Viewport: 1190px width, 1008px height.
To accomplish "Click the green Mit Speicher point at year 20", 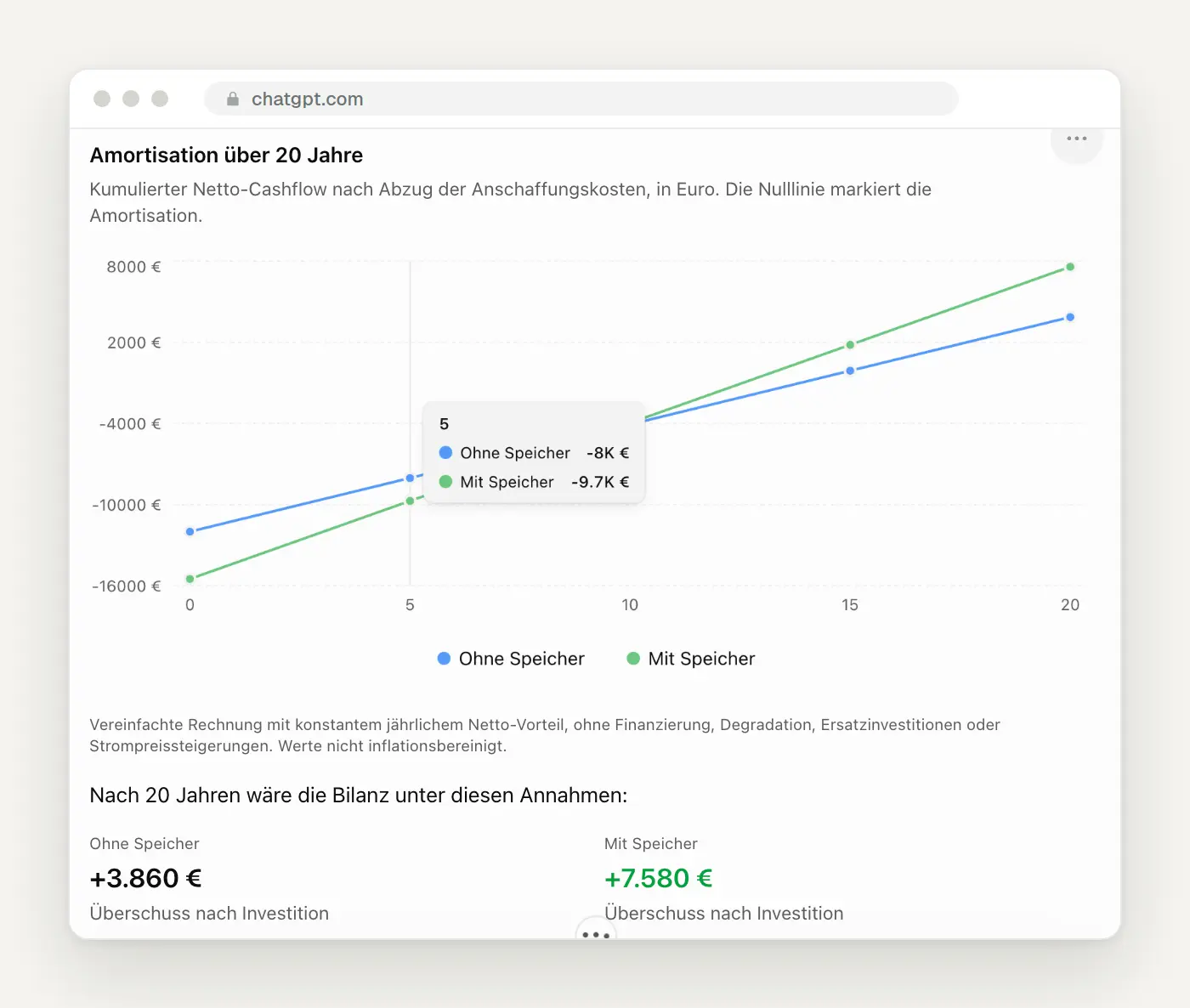I will [1070, 267].
